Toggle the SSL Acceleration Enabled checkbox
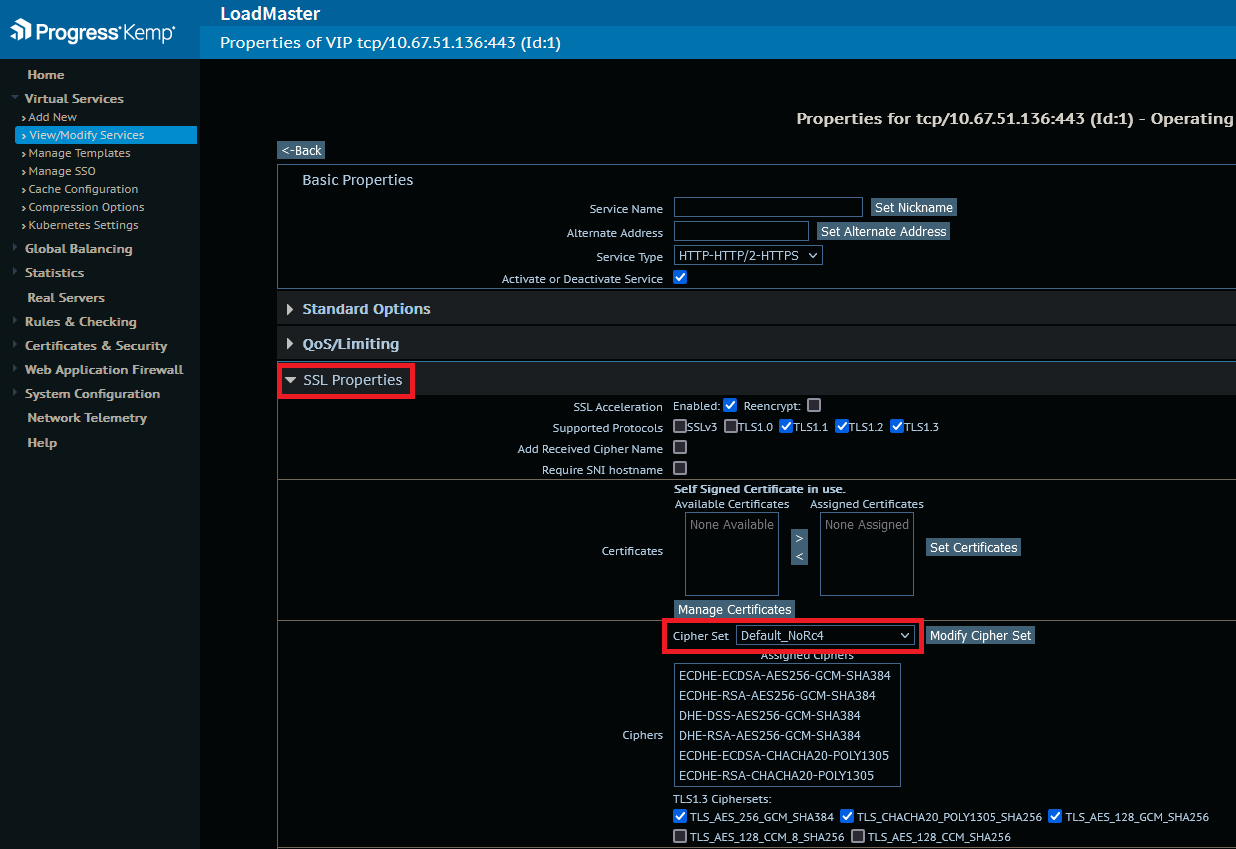The height and width of the screenshot is (849, 1236). pyautogui.click(x=730, y=405)
